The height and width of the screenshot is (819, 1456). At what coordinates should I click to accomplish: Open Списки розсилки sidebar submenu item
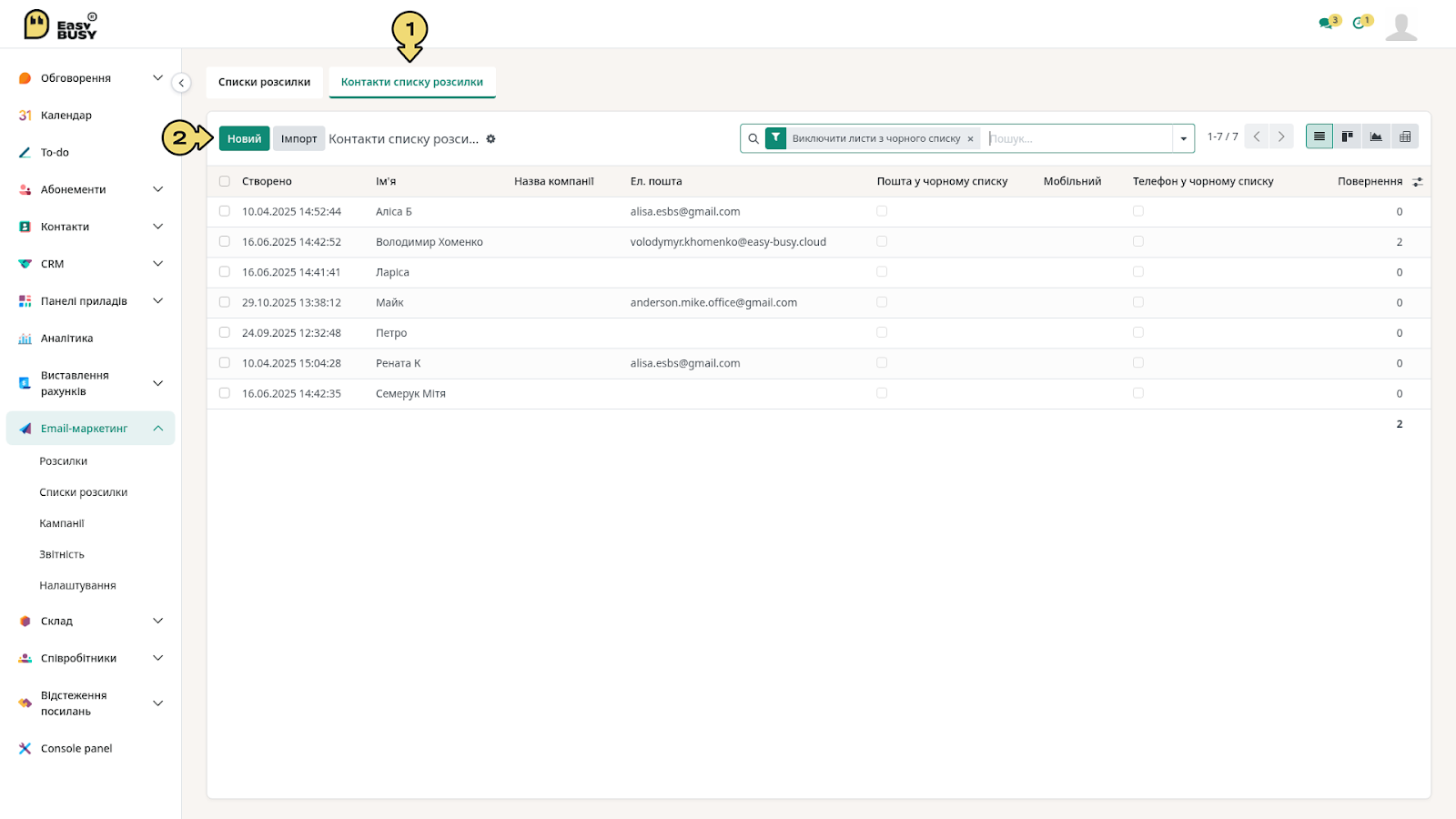84,492
